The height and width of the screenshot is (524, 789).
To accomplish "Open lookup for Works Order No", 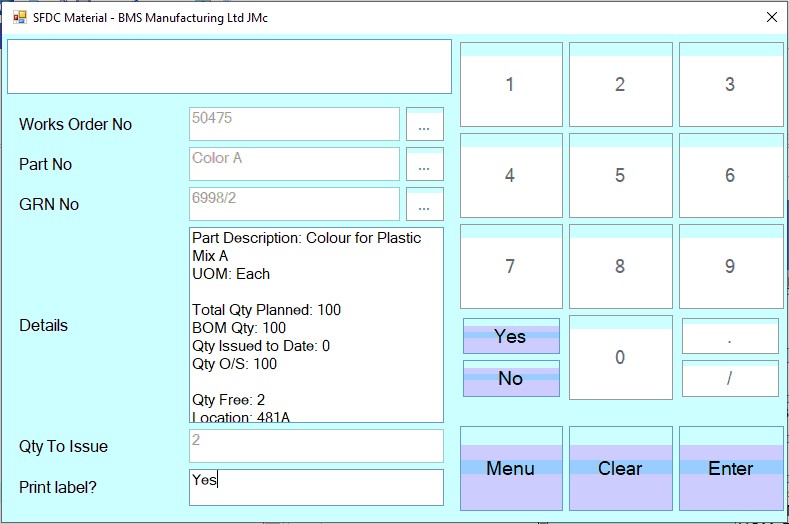I will tap(424, 125).
